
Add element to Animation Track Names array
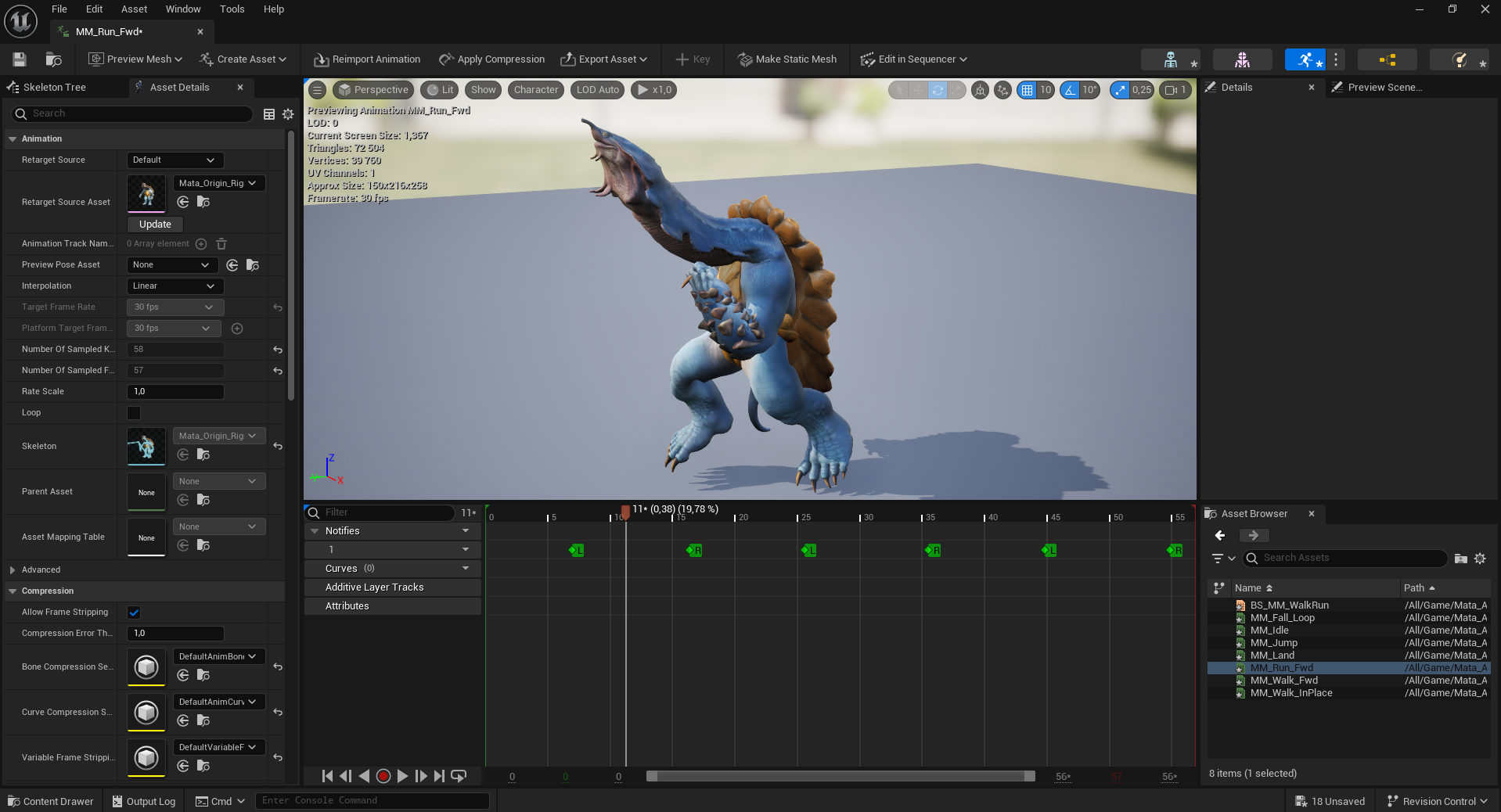201,244
